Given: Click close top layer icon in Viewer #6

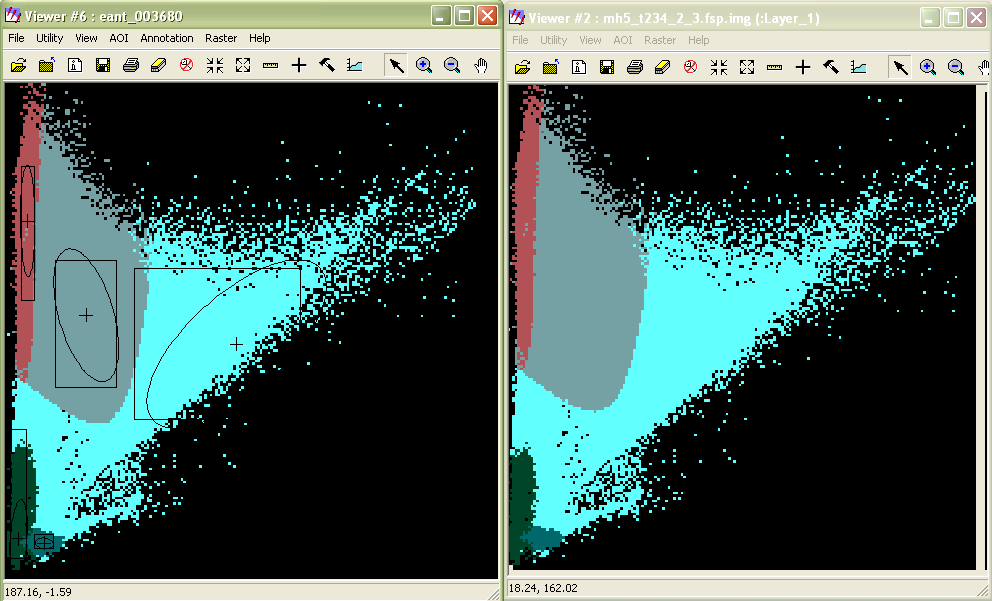Looking at the screenshot, I should point(47,65).
